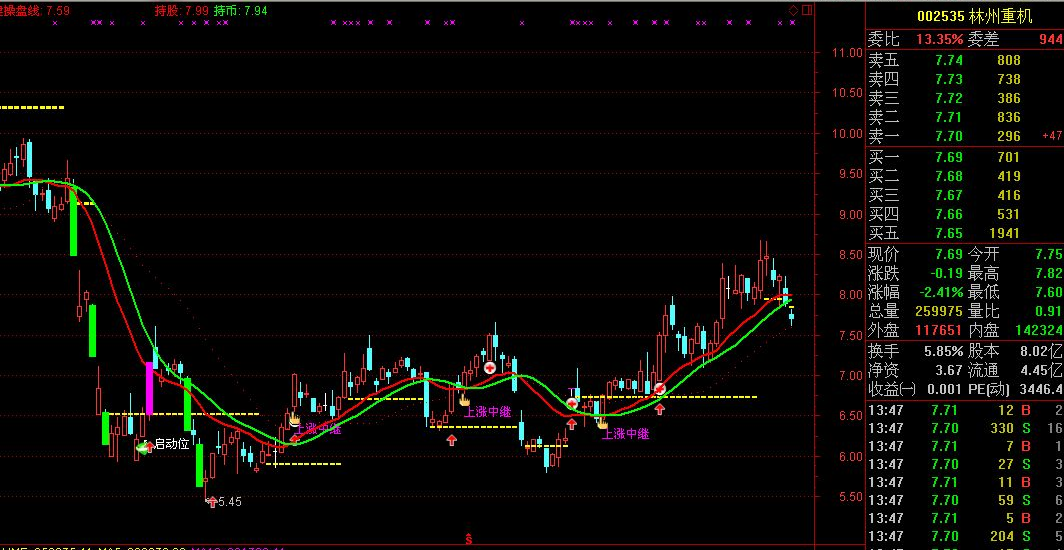The image size is (1064, 550).
Task: Click the green gem marker left of 启动位
Action: point(142,446)
